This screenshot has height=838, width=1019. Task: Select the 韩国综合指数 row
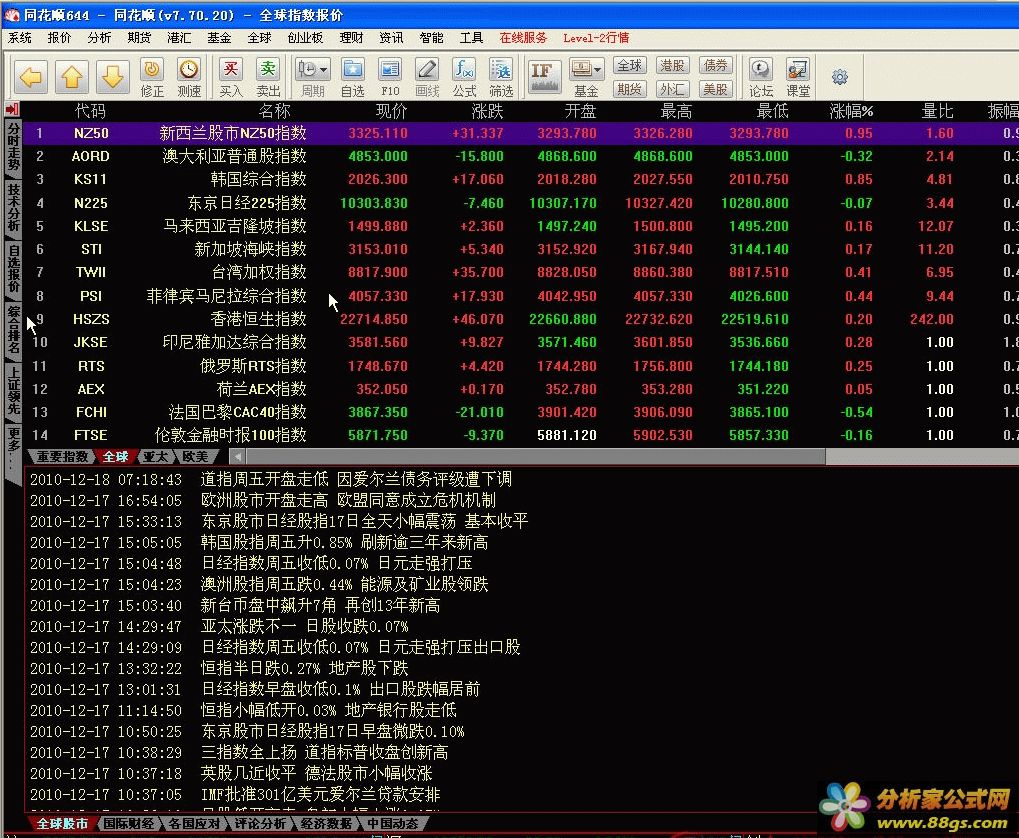pyautogui.click(x=521, y=179)
